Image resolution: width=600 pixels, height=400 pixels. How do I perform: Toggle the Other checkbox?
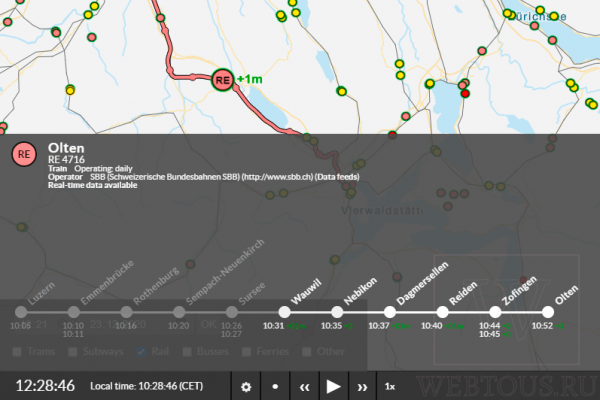coord(307,351)
